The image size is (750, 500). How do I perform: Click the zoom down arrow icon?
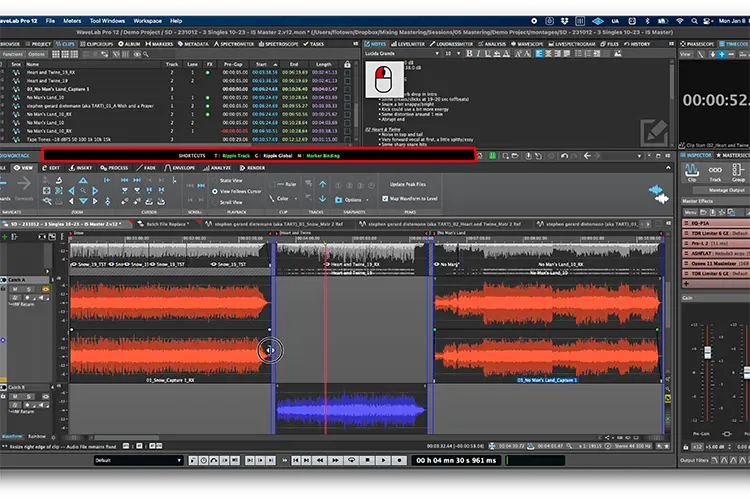(83, 201)
